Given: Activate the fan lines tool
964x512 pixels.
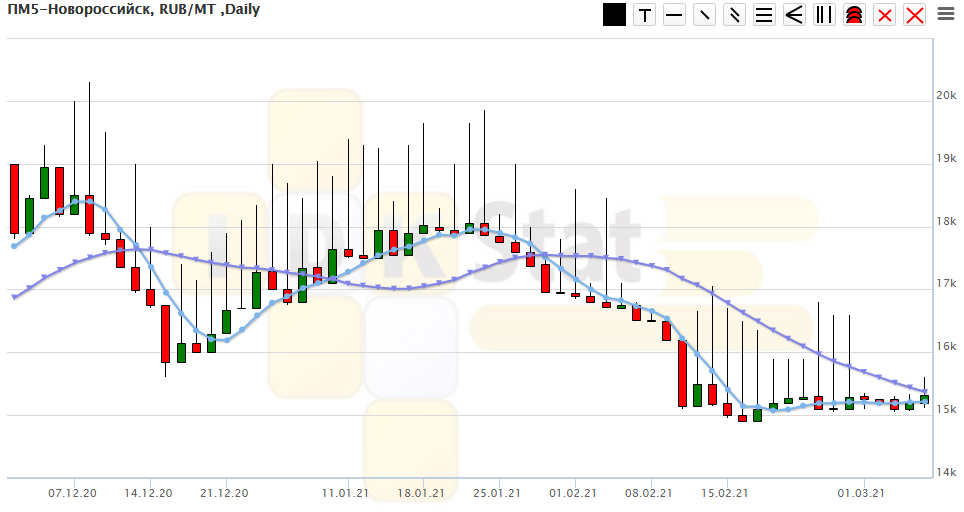Looking at the screenshot, I should [795, 15].
